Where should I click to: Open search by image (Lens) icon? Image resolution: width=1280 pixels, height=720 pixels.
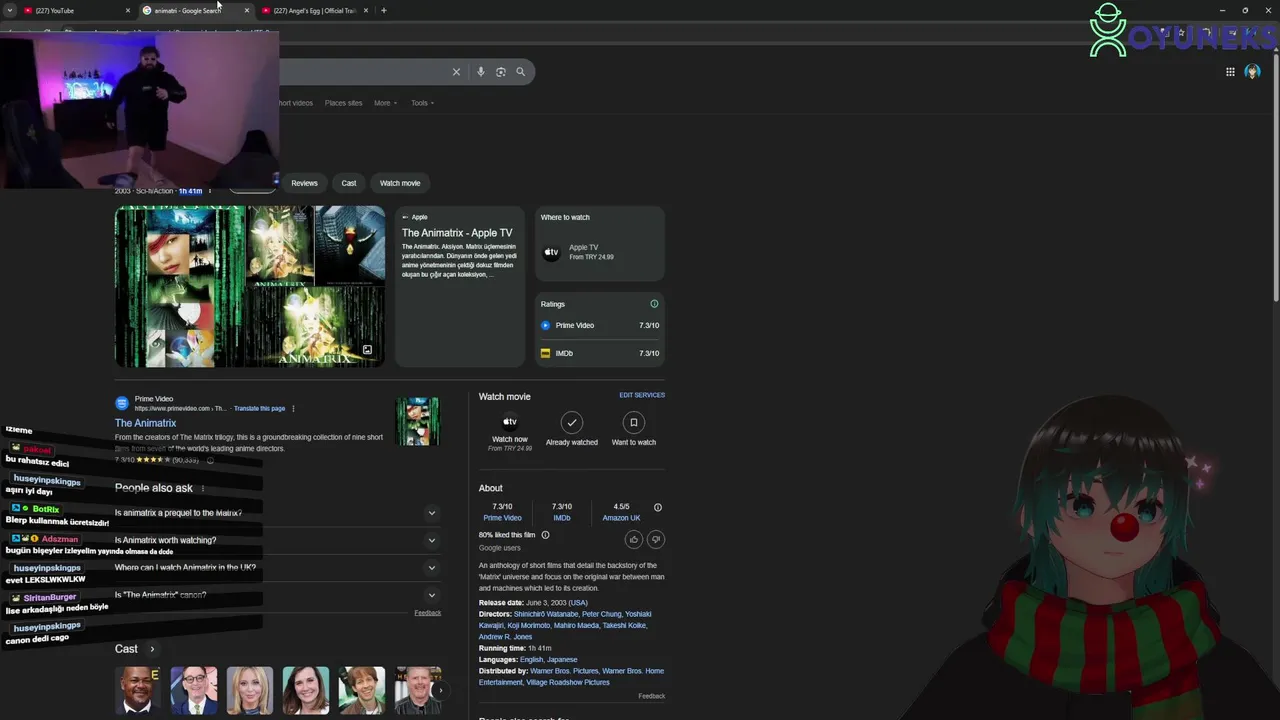pos(501,72)
